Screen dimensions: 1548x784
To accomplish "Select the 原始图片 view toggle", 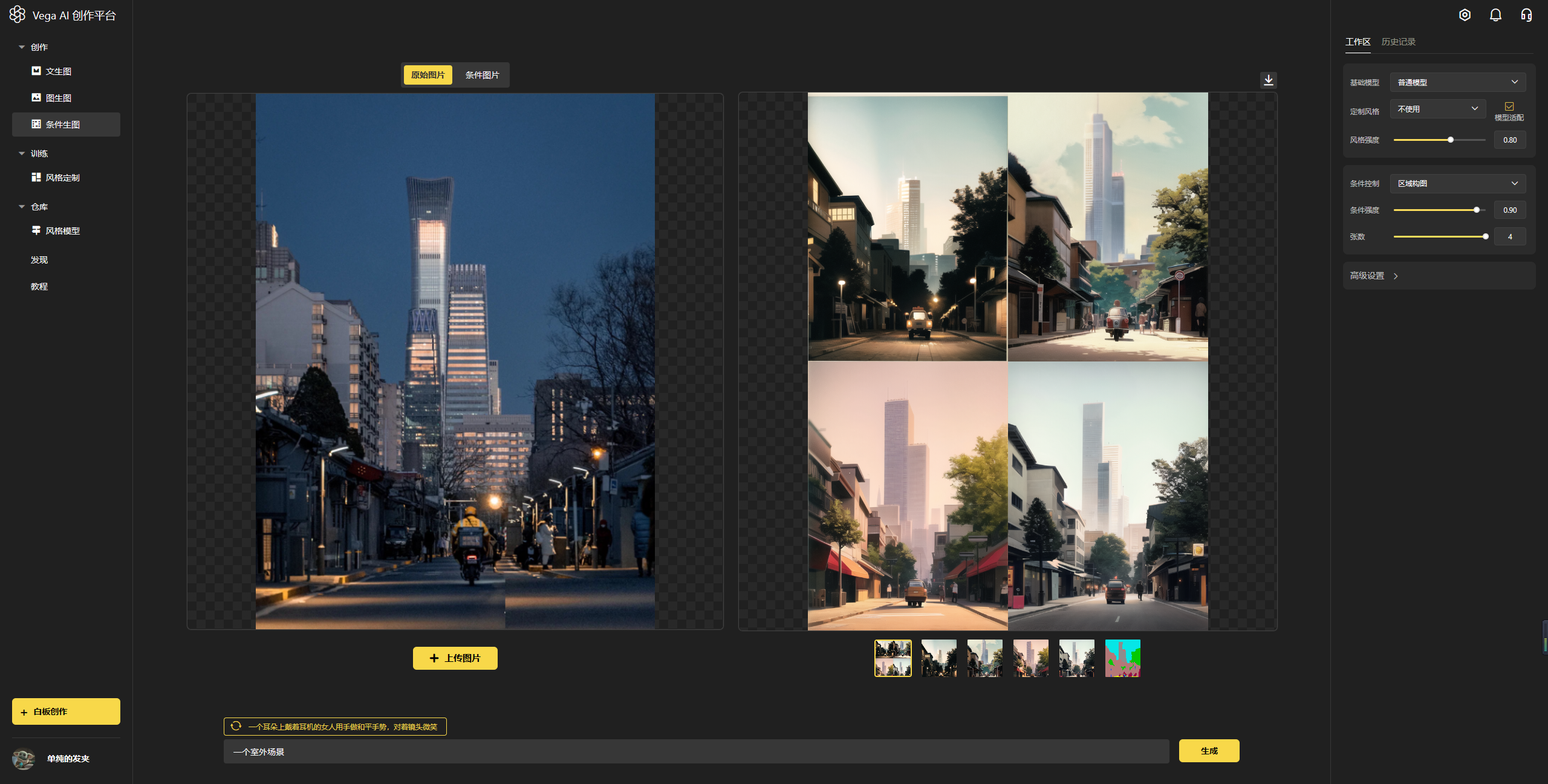I will click(x=428, y=75).
